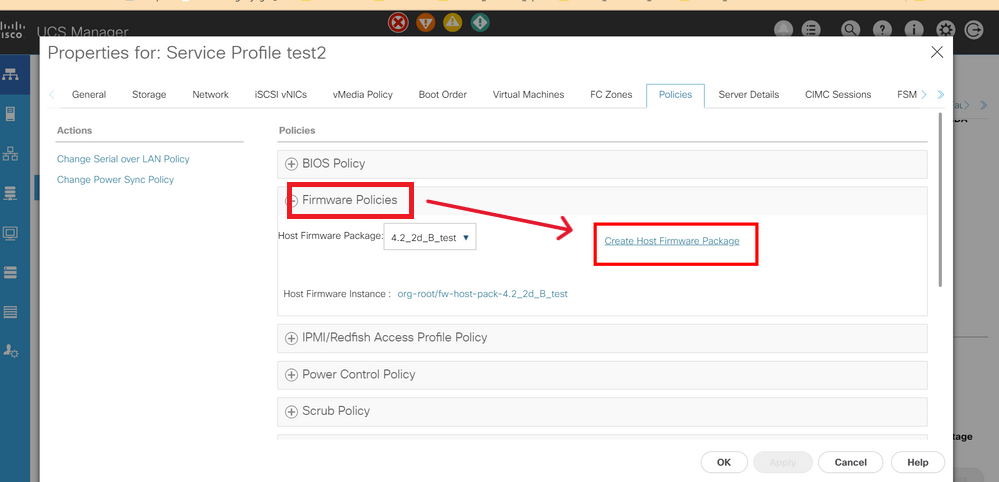Switch to the CIMC Sessions tab
Screen dimensions: 999x482
click(x=838, y=94)
